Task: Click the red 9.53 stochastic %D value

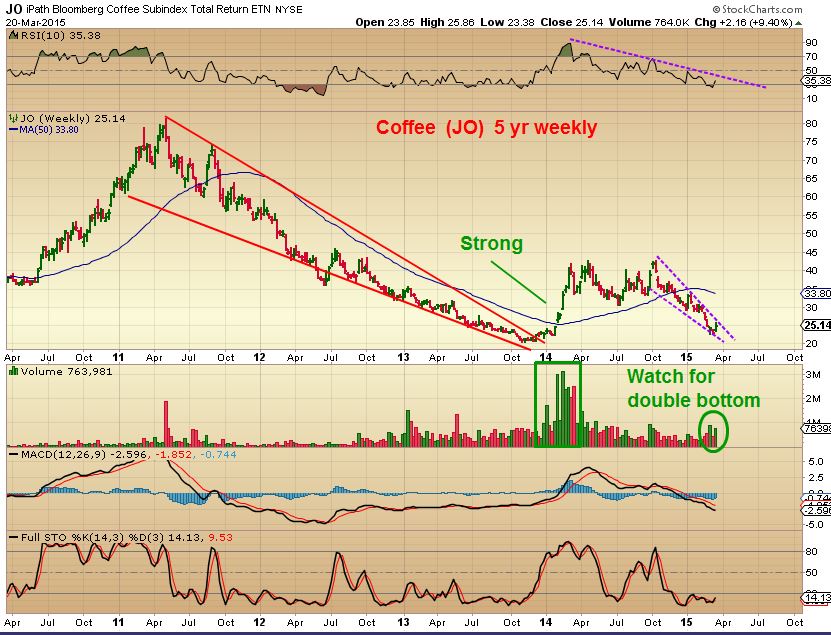Action: [x=220, y=537]
